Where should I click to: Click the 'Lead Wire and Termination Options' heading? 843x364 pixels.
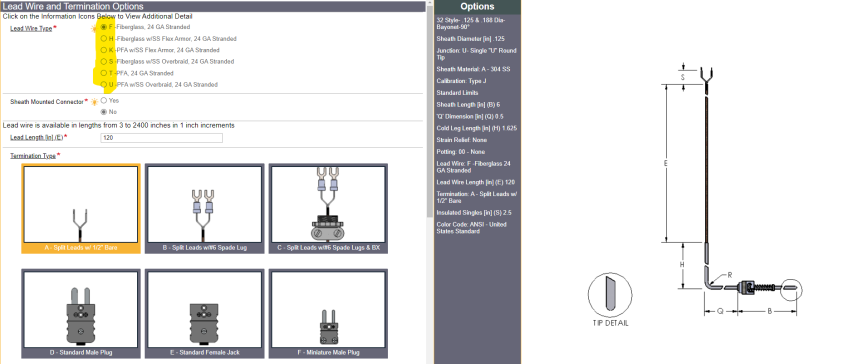(x=73, y=6)
